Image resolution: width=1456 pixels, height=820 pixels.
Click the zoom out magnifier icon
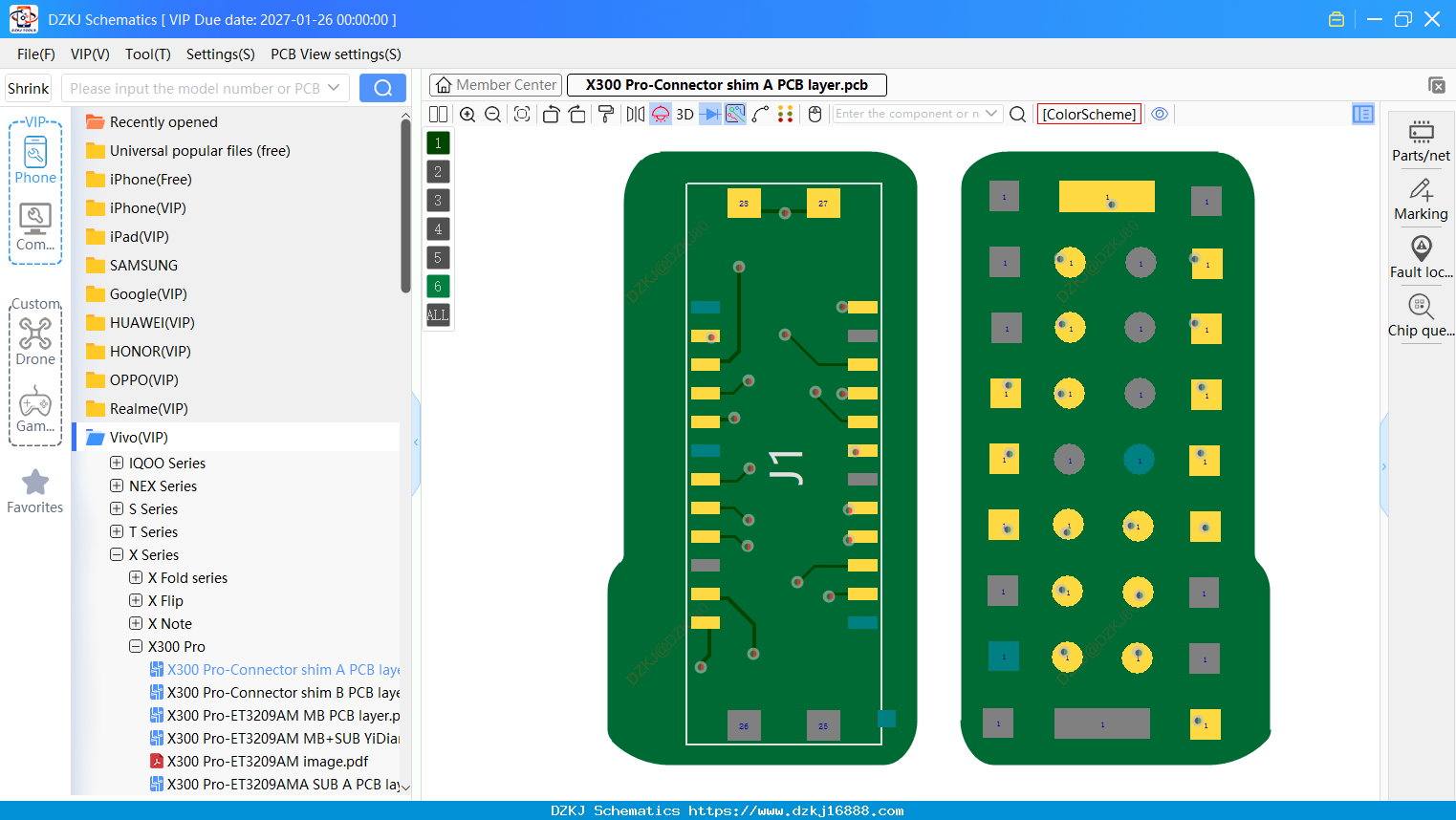coord(493,114)
